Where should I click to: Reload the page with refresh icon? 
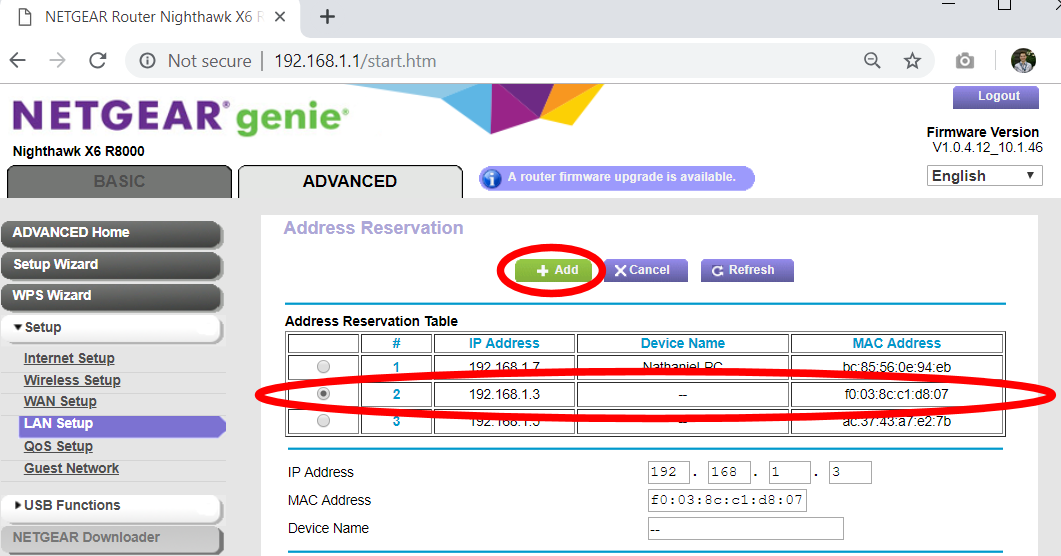coord(97,61)
